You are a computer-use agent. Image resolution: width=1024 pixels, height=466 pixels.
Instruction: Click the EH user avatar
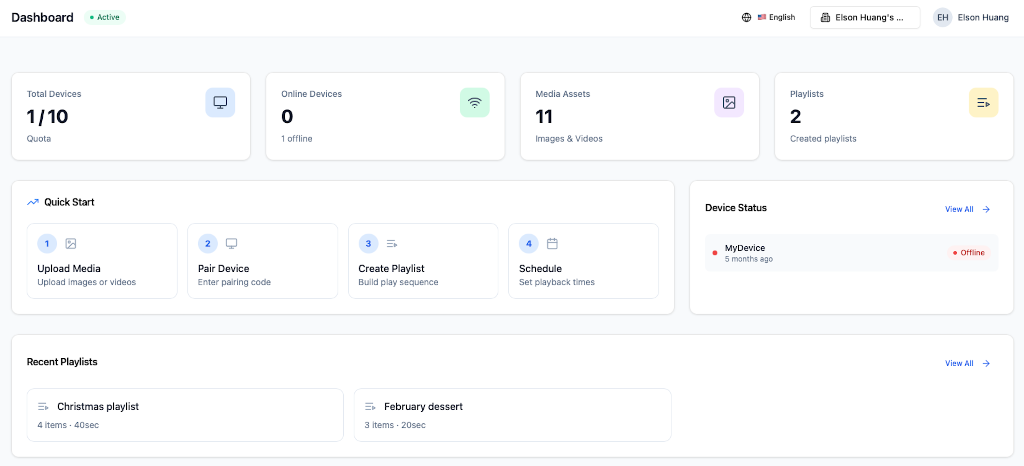(x=942, y=18)
